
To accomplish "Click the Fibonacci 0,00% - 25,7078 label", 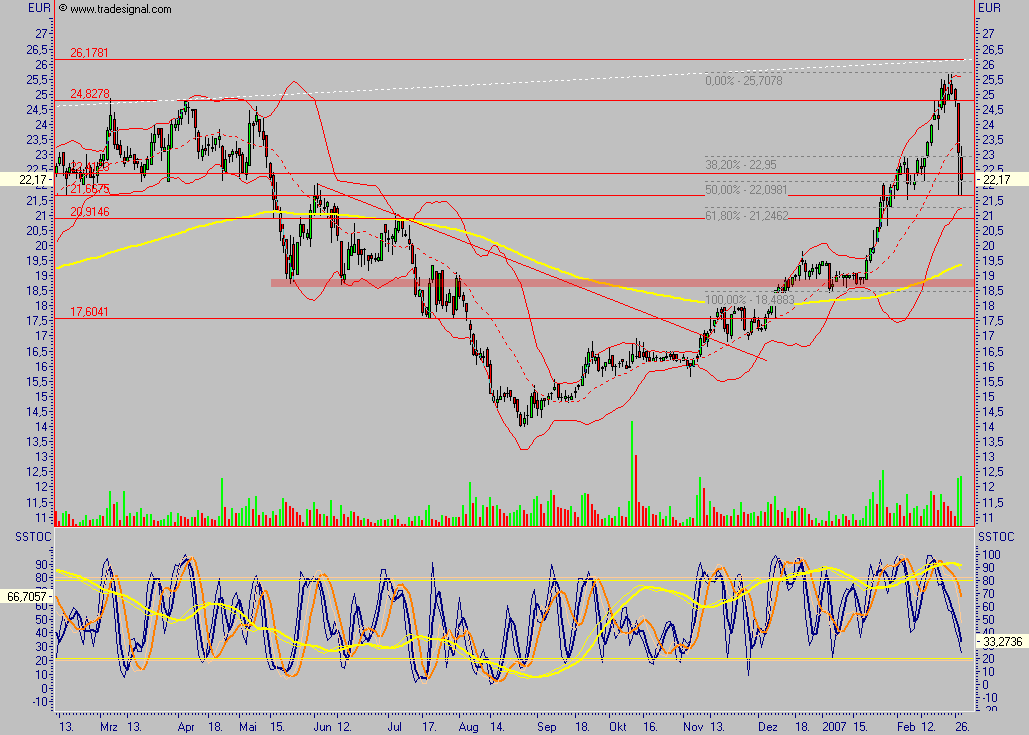I will 744,81.
